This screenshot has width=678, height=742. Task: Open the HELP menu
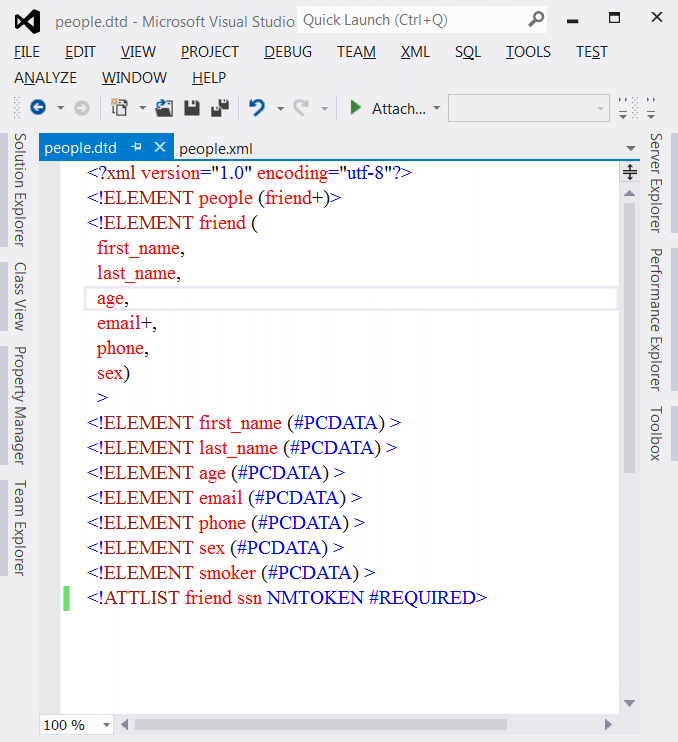[x=209, y=77]
